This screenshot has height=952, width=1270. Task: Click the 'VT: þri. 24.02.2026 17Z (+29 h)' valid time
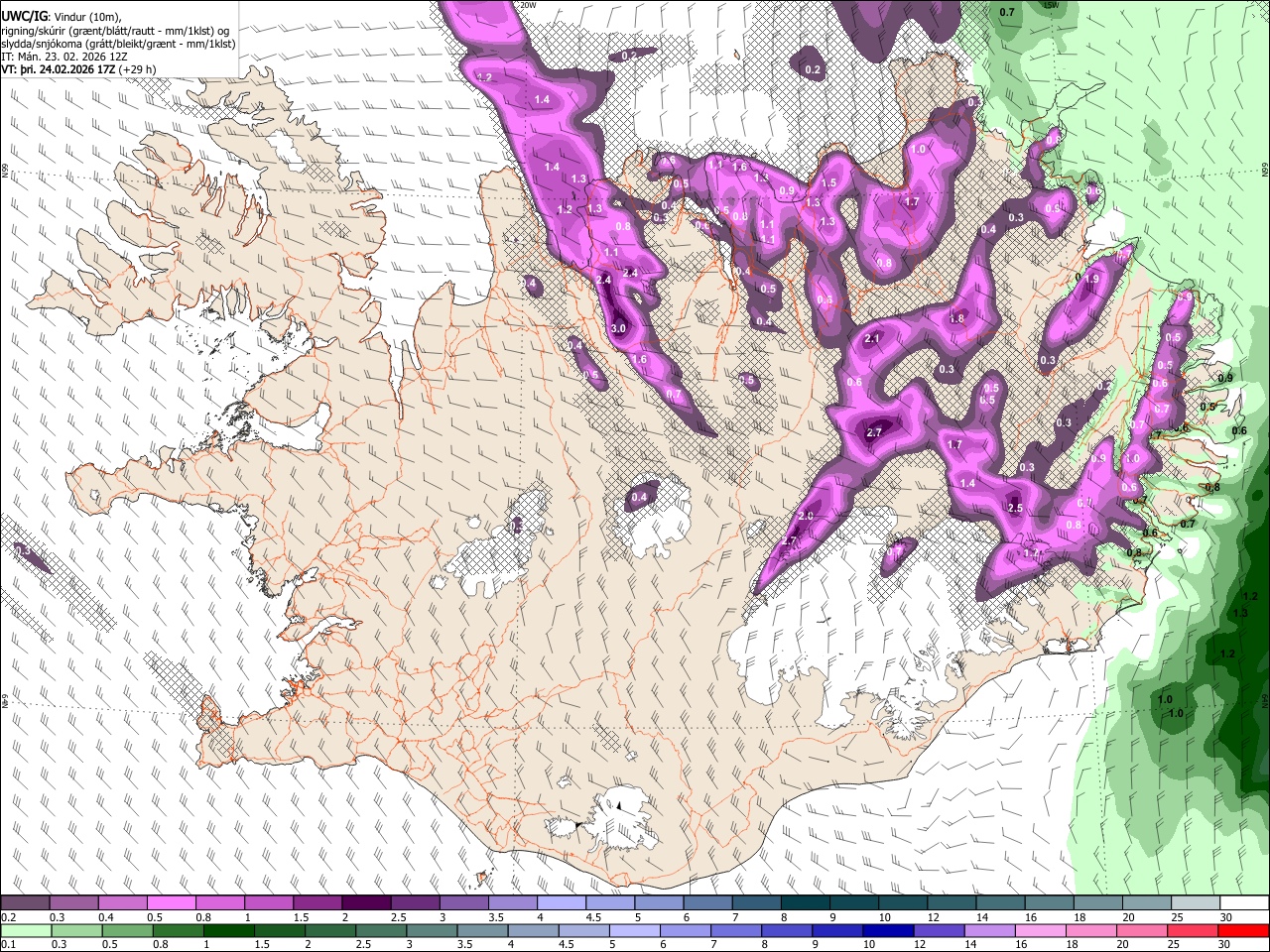click(77, 70)
